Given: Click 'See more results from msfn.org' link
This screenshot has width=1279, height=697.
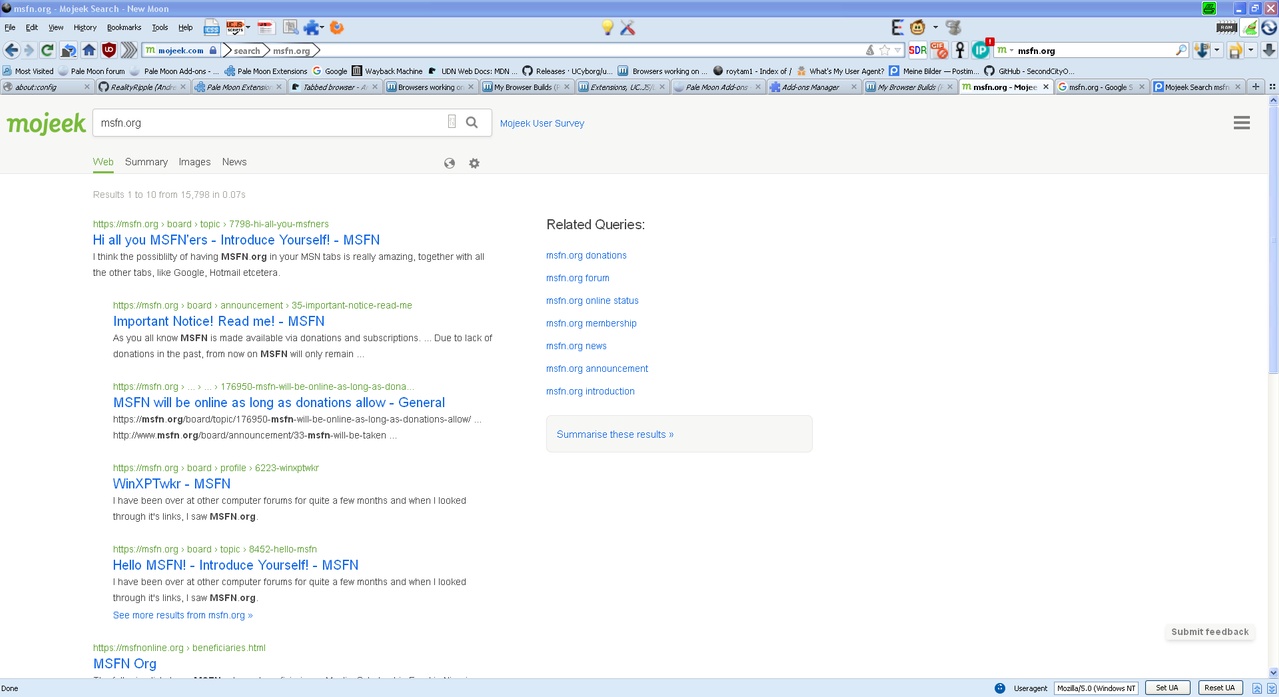Looking at the screenshot, I should (x=183, y=615).
